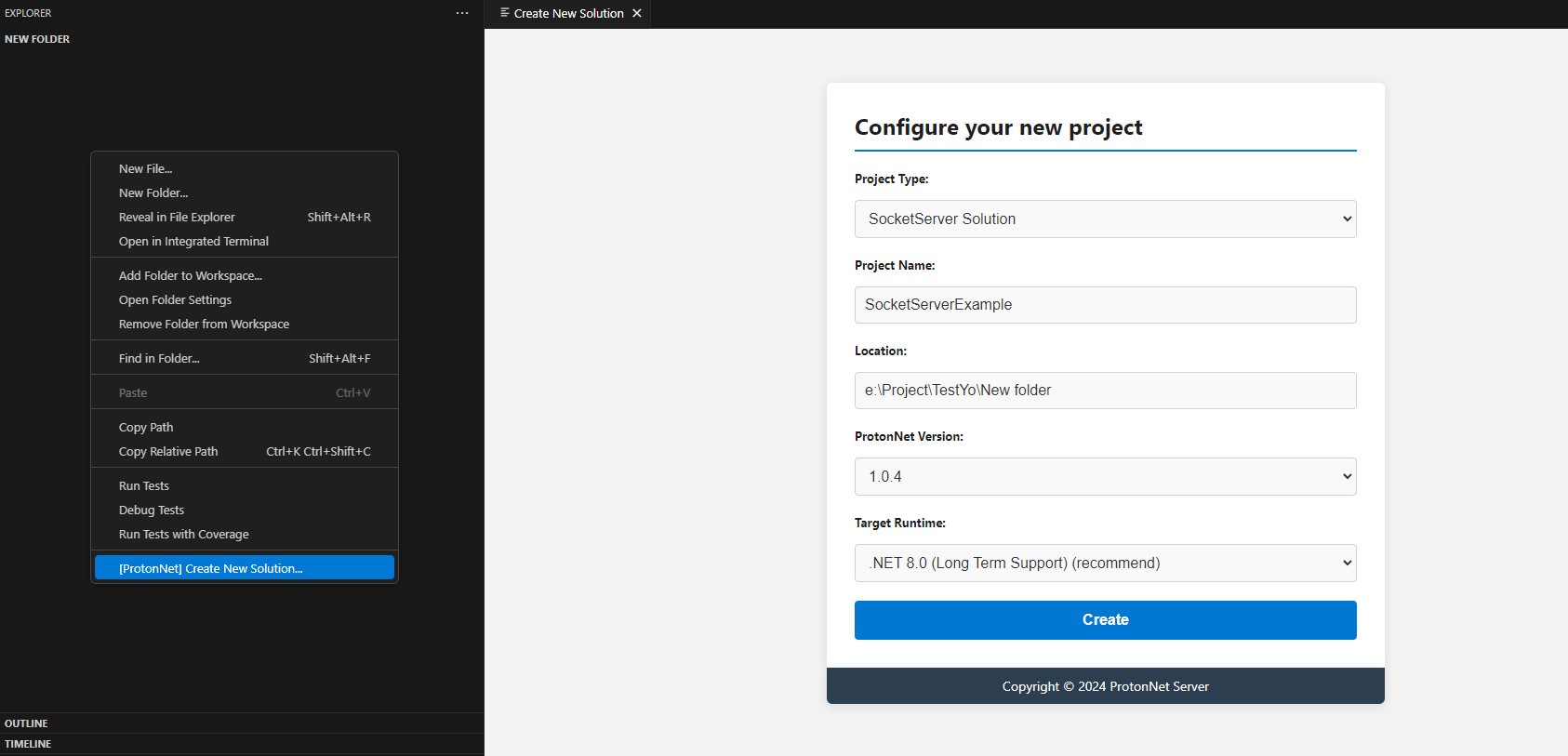Click the Paste context menu entry
This screenshot has height=756, width=1568.
coord(245,392)
